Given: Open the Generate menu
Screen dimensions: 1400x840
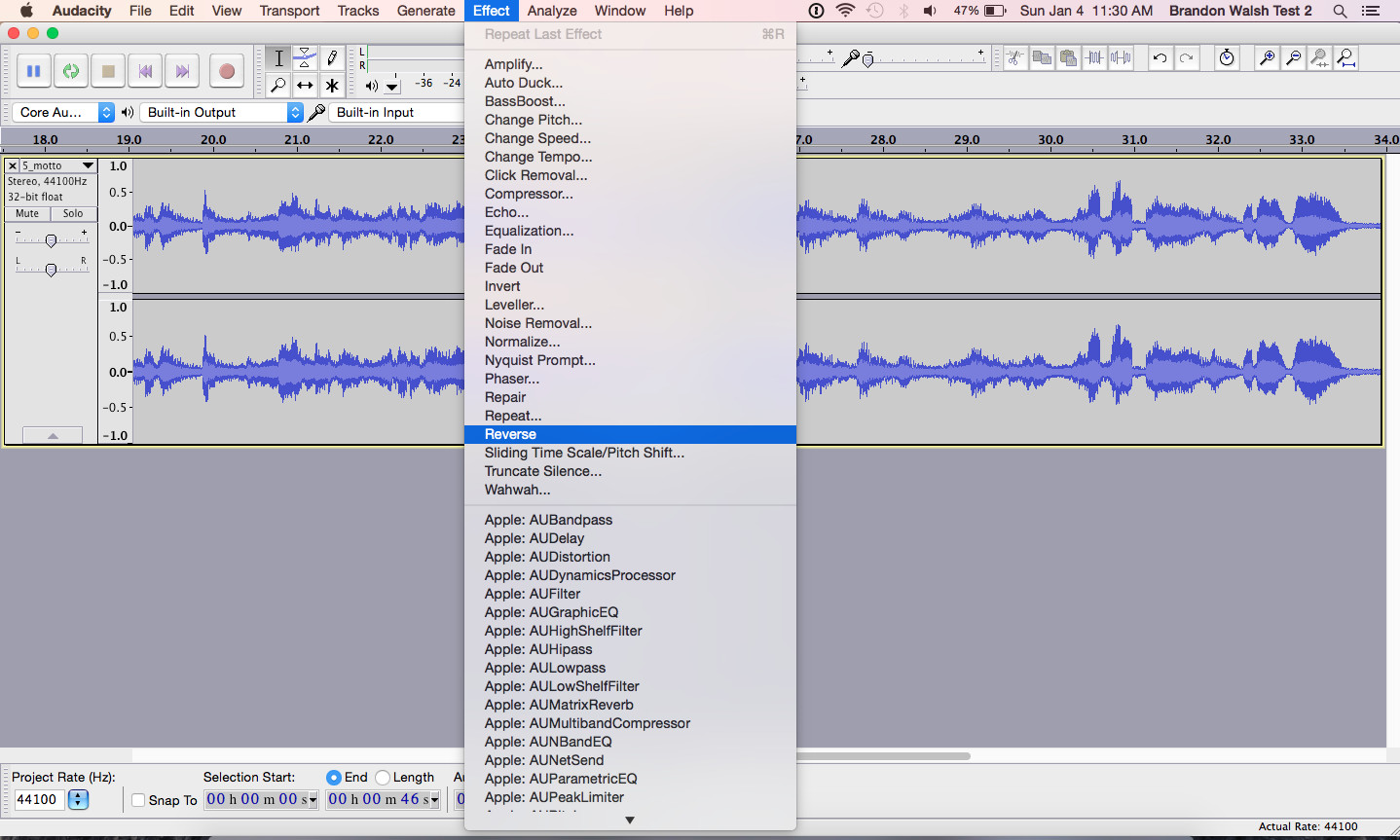Looking at the screenshot, I should click(425, 11).
